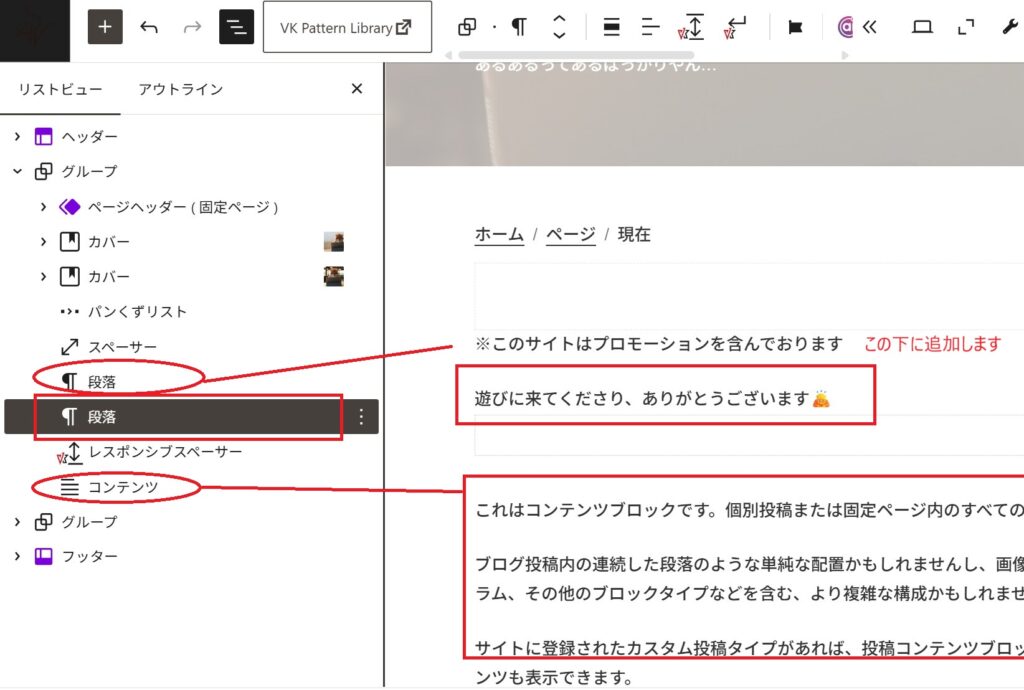
Task: Click first カバー thumbnail image
Action: point(334,242)
